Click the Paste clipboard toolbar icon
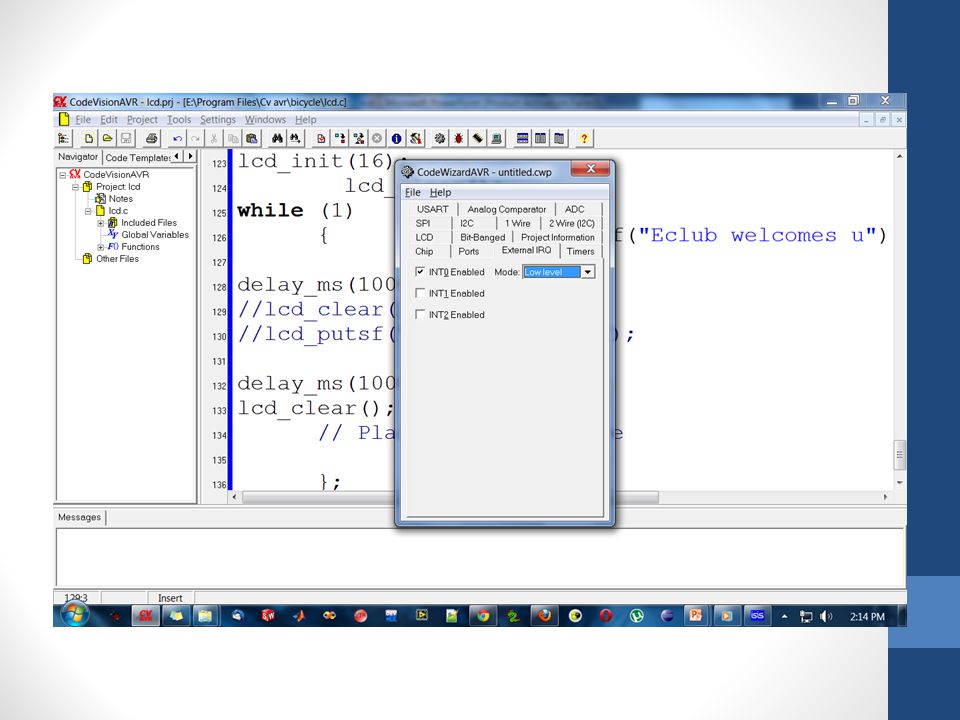This screenshot has height=720, width=960. pos(252,138)
